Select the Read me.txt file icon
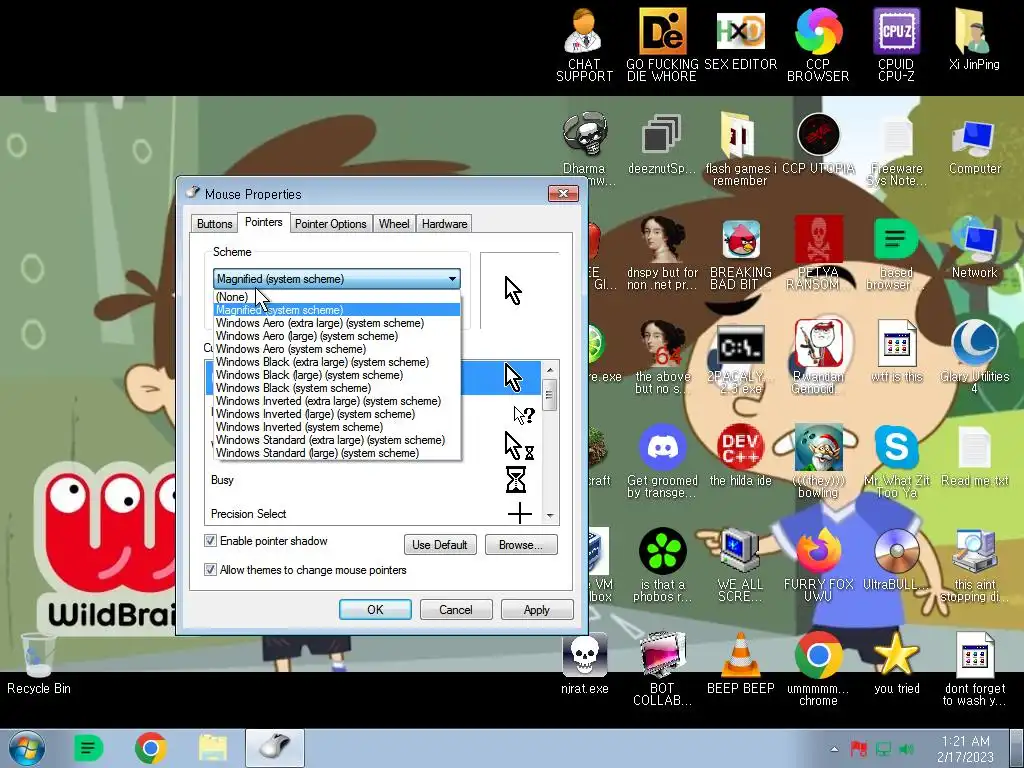Image resolution: width=1024 pixels, height=768 pixels. [x=974, y=456]
